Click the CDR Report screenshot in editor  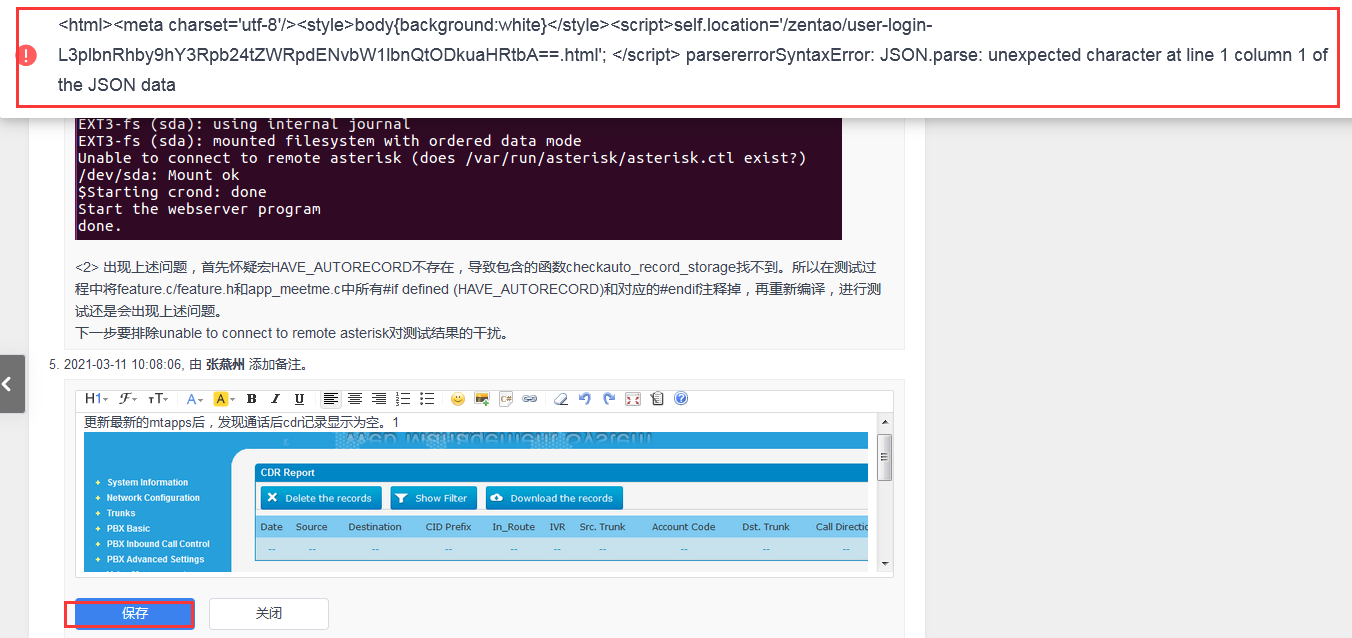(x=476, y=502)
